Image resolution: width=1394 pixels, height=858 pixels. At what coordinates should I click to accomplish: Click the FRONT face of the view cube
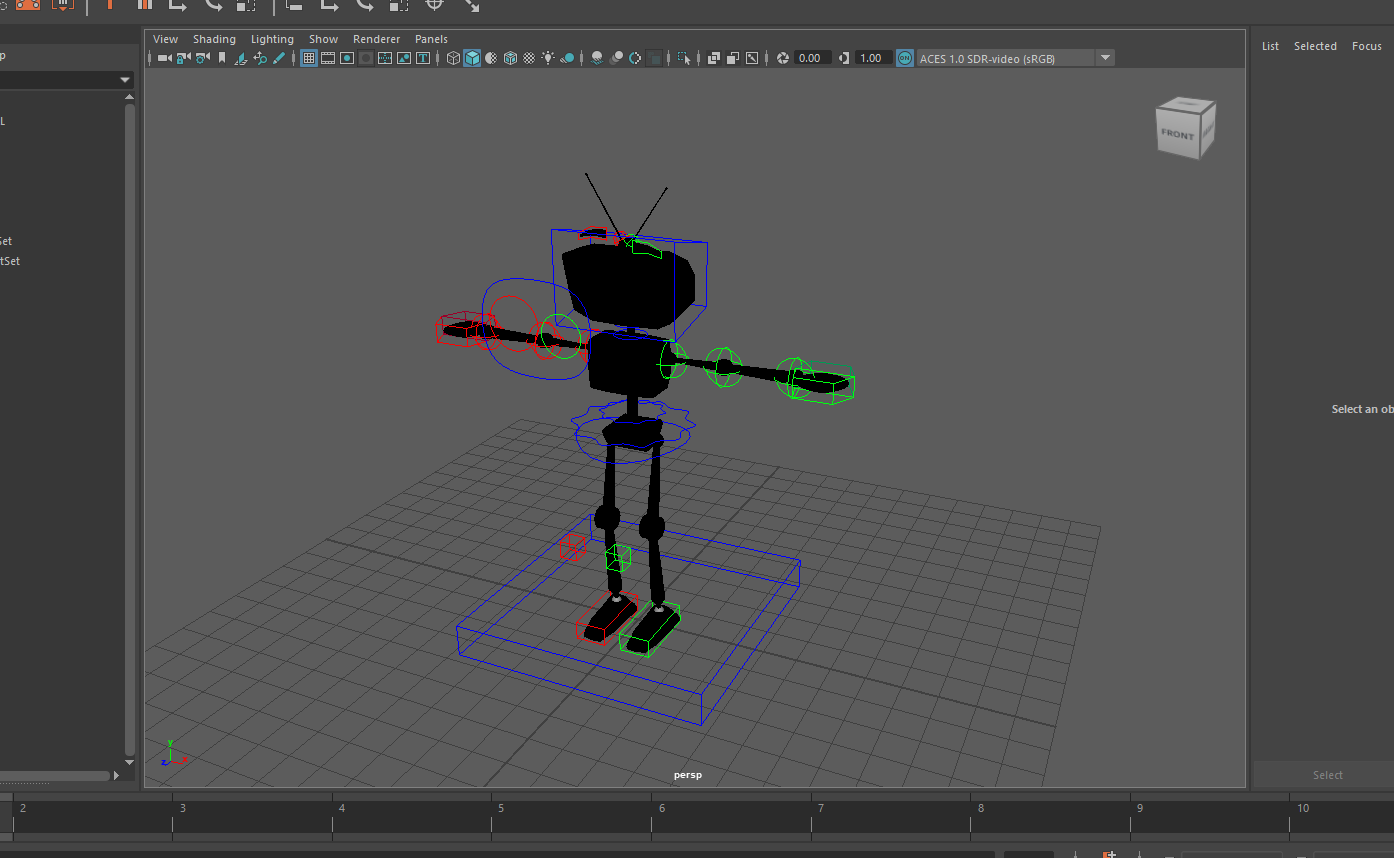click(x=1177, y=135)
